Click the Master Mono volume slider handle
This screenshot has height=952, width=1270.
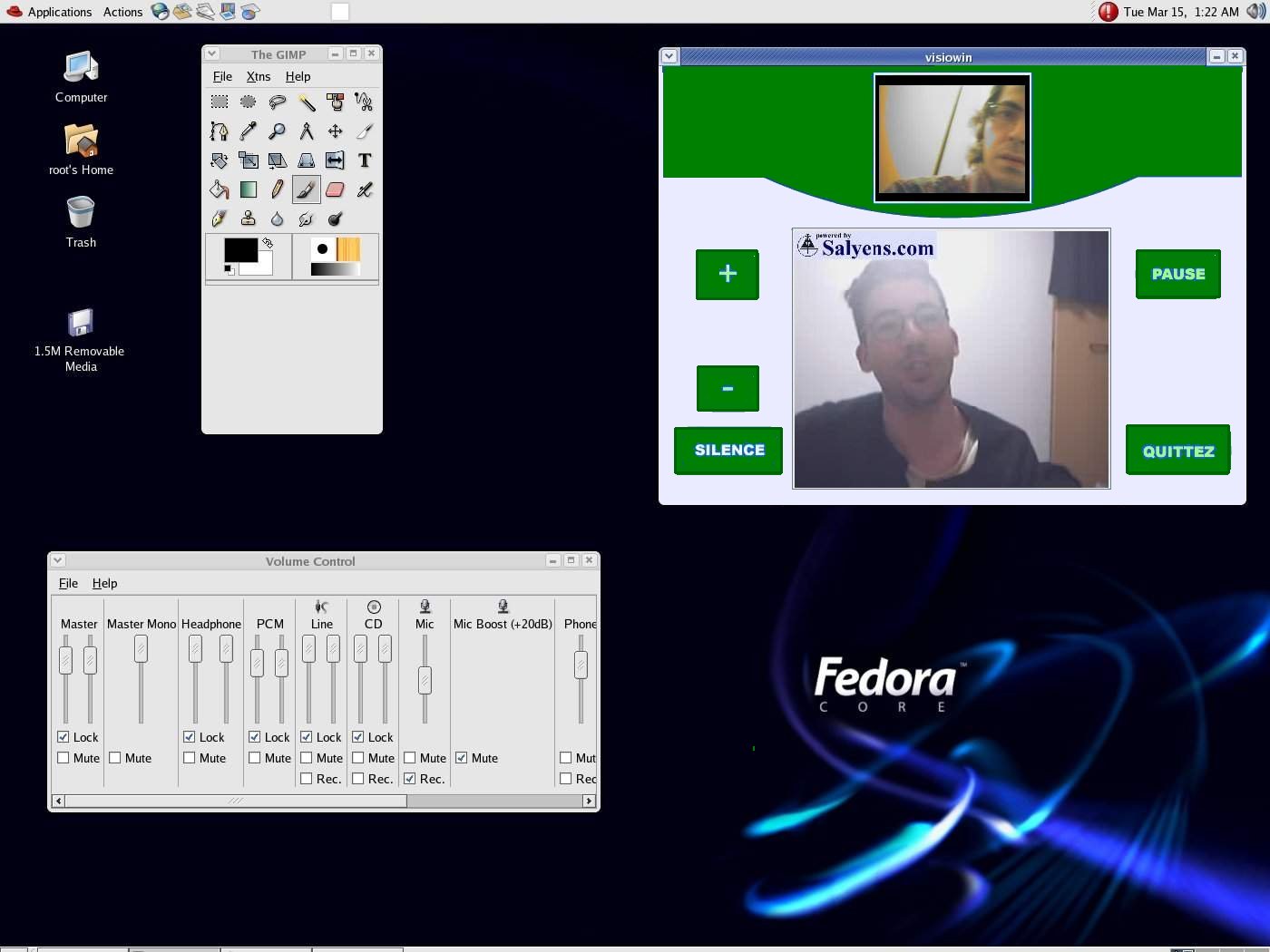[x=141, y=648]
